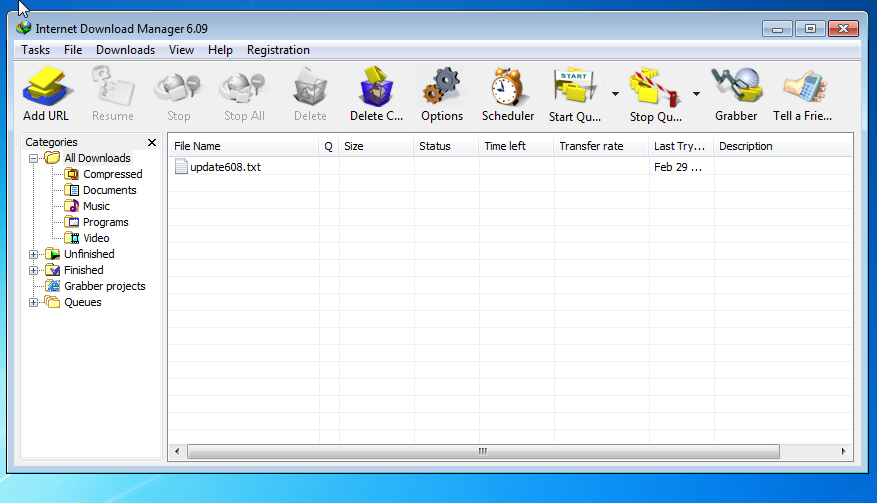Viewport: 877px width, 503px height.
Task: Sort by Time left column header
Action: [517, 146]
